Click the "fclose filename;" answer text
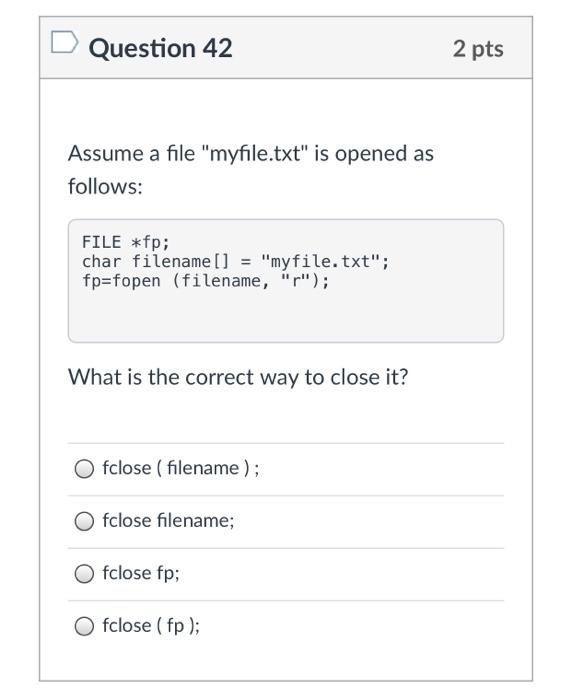Viewport: 572px width, 700px height. [x=168, y=520]
